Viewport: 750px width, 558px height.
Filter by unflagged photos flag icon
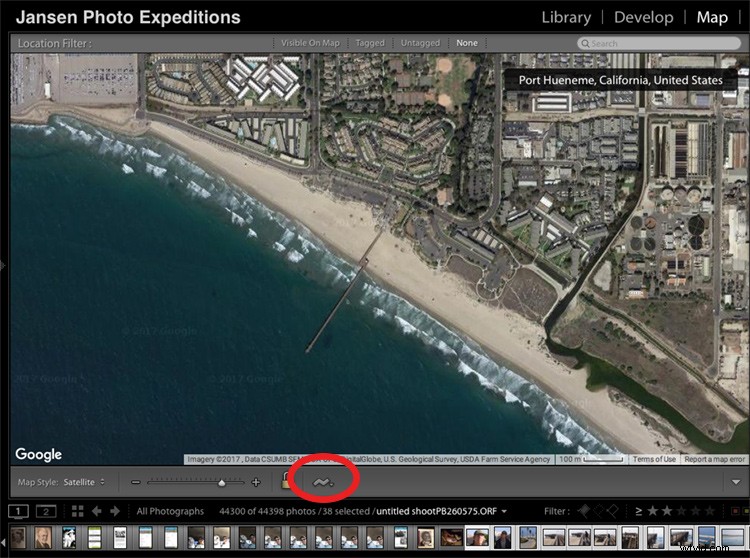pos(598,511)
